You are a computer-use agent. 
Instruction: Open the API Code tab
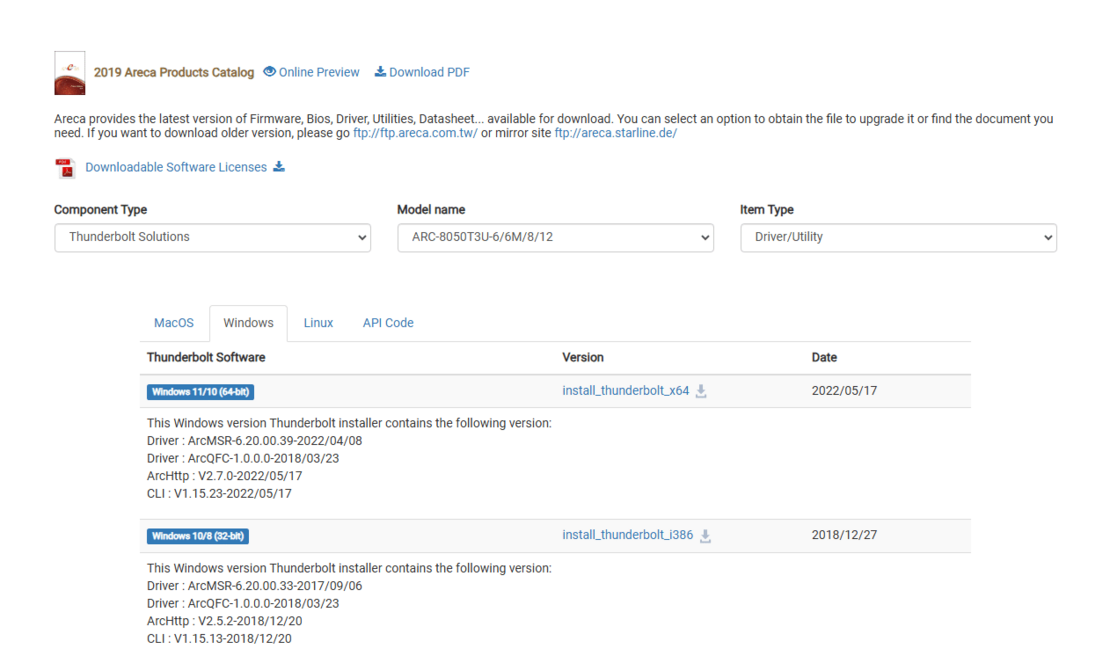(388, 322)
